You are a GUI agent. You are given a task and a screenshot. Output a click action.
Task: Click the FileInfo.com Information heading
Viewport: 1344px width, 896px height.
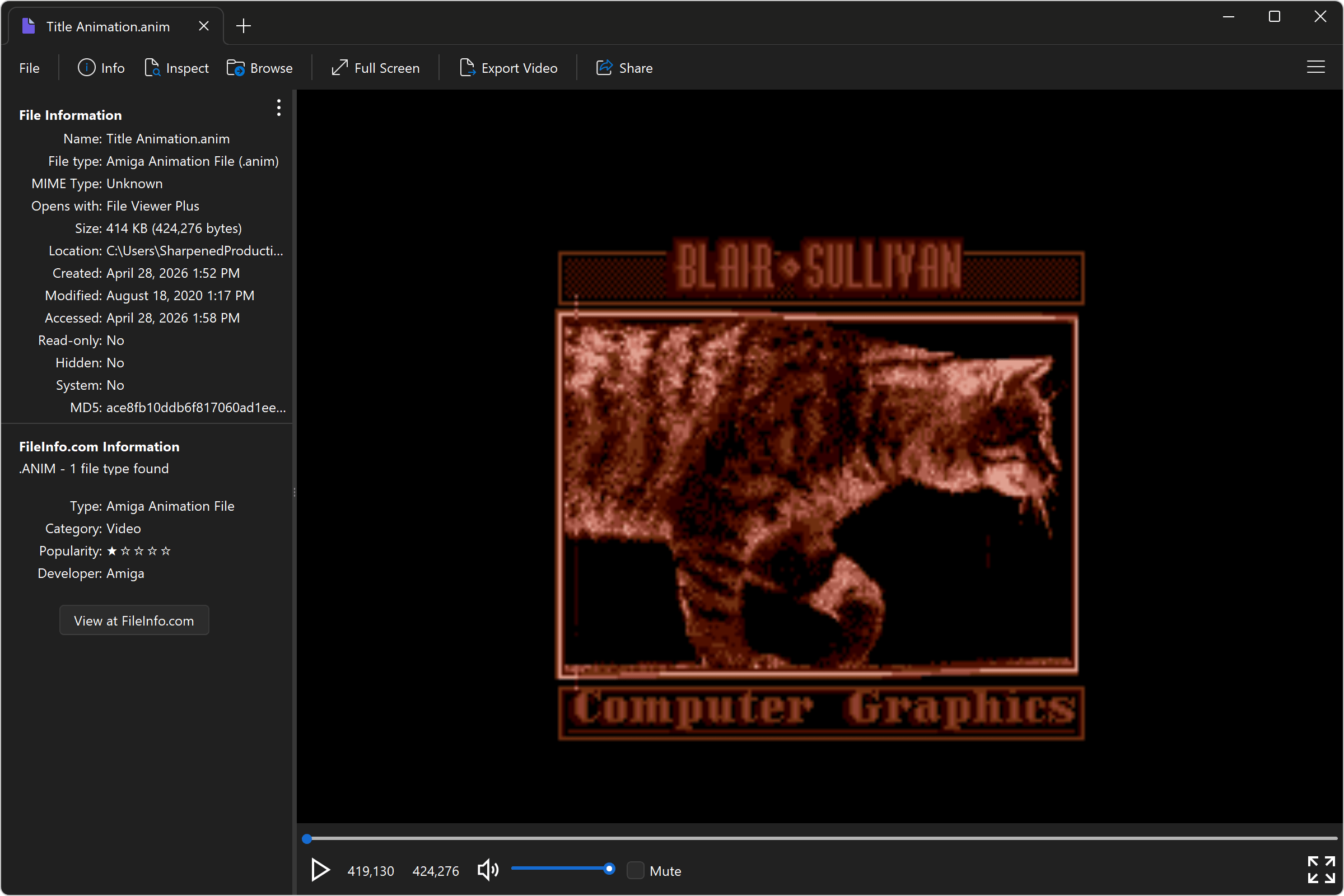pos(100,447)
